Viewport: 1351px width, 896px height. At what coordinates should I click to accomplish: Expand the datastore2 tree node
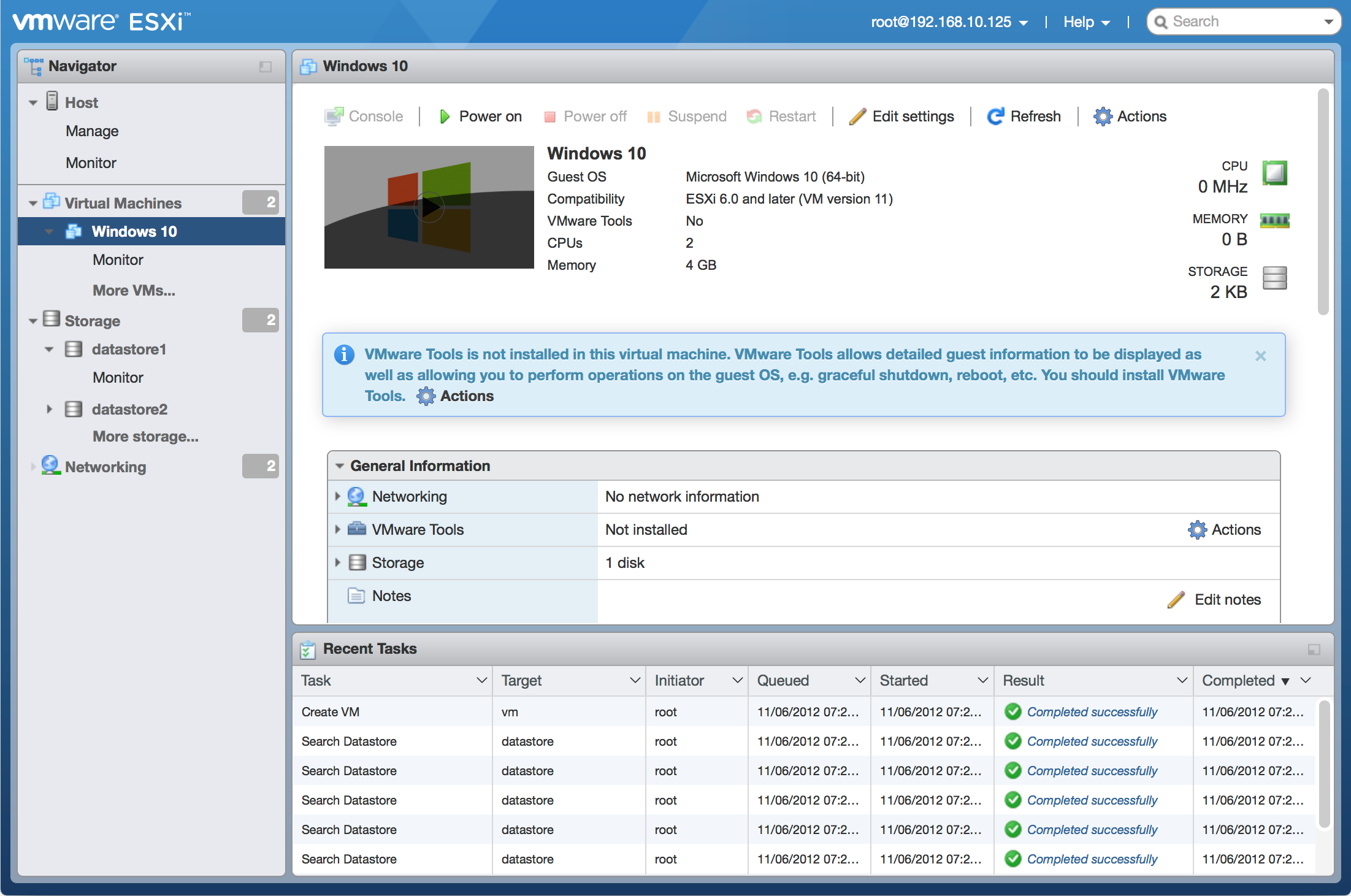[49, 409]
